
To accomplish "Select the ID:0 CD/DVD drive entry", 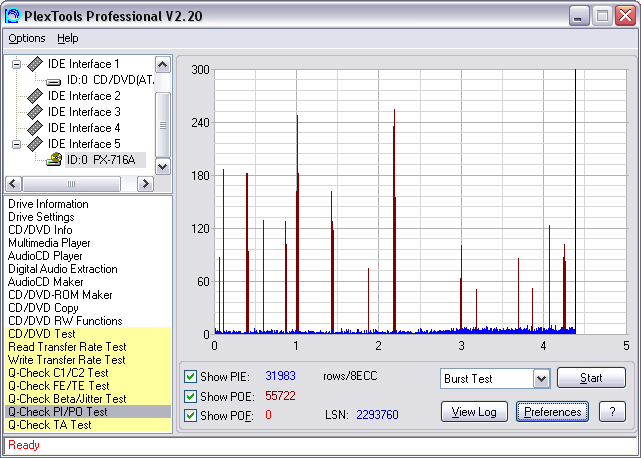I will [x=110, y=80].
